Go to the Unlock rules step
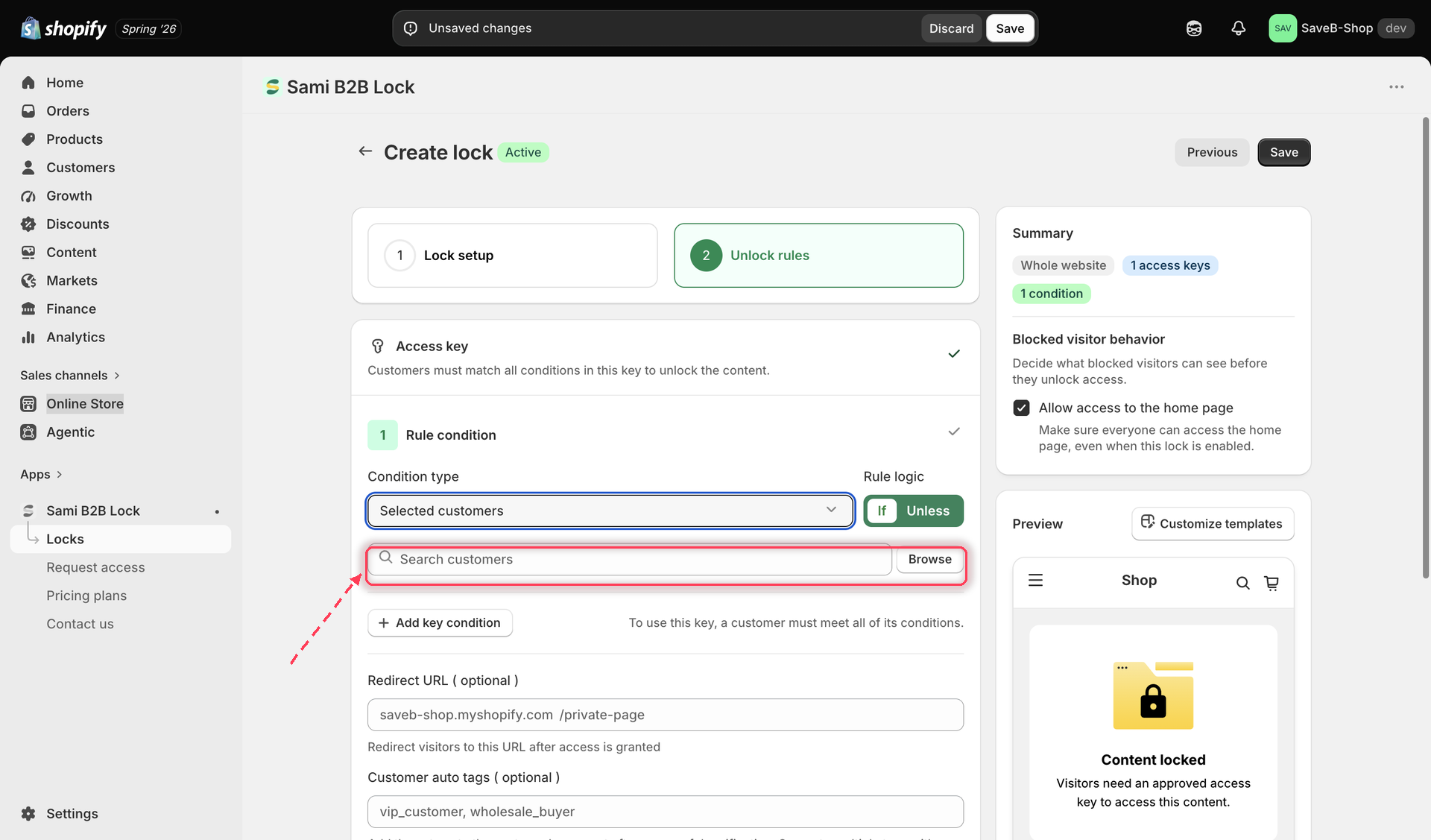This screenshot has height=840, width=1431. click(x=818, y=256)
